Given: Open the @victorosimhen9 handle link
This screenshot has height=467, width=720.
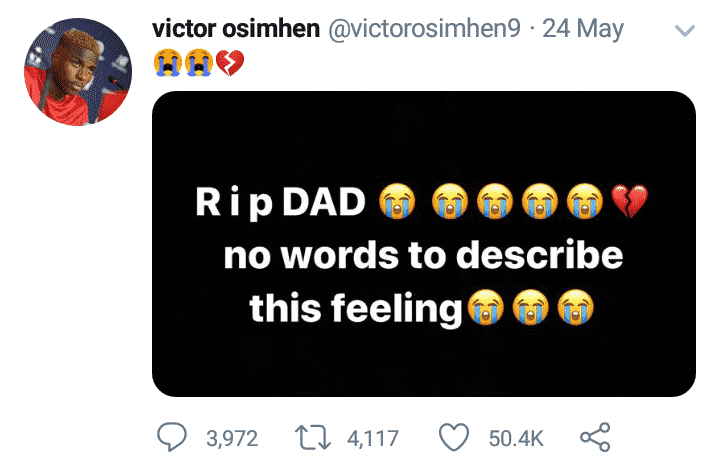Looking at the screenshot, I should [x=419, y=29].
